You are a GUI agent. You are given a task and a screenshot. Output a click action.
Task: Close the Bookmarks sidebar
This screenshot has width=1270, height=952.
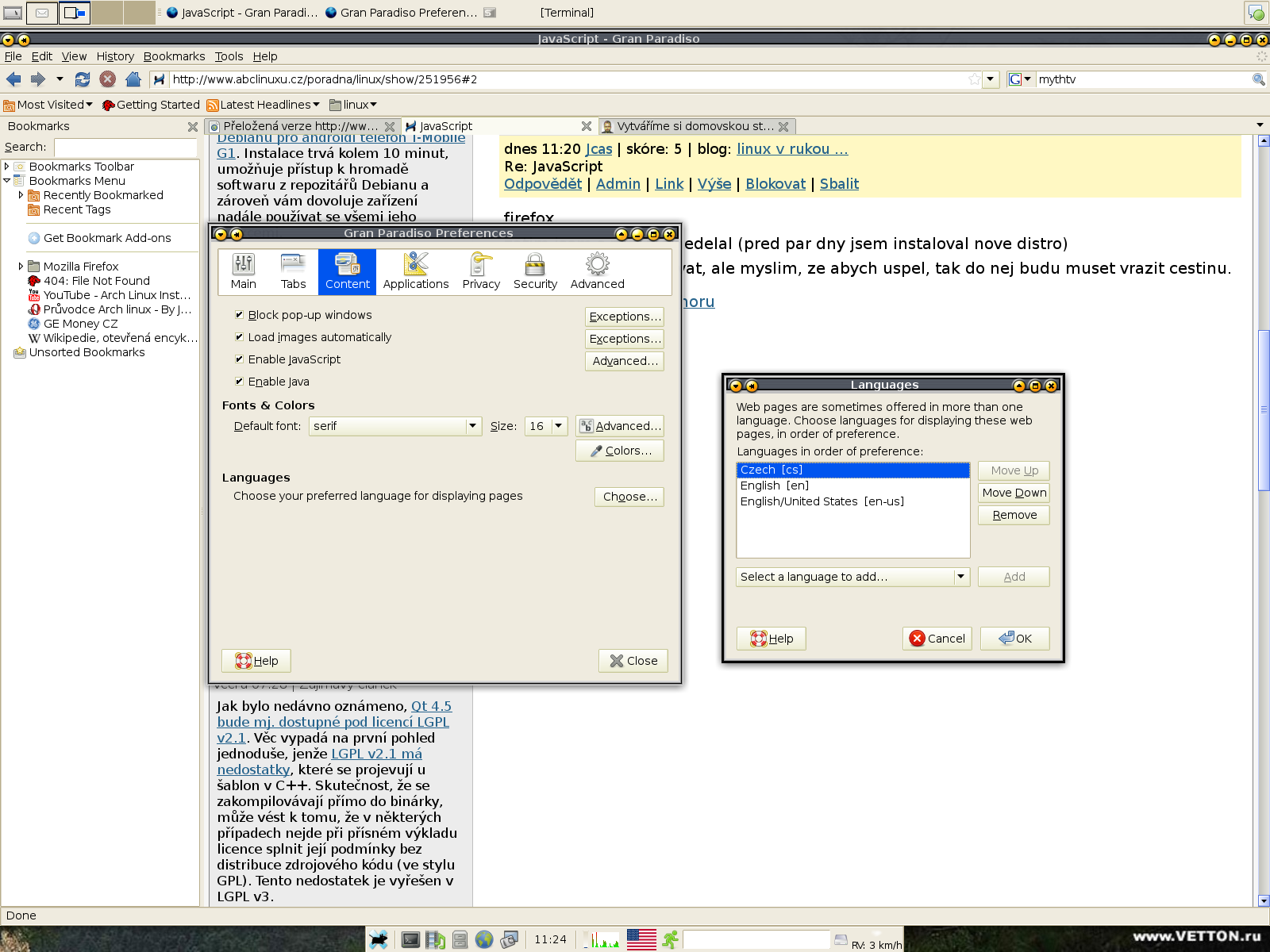tap(192, 127)
